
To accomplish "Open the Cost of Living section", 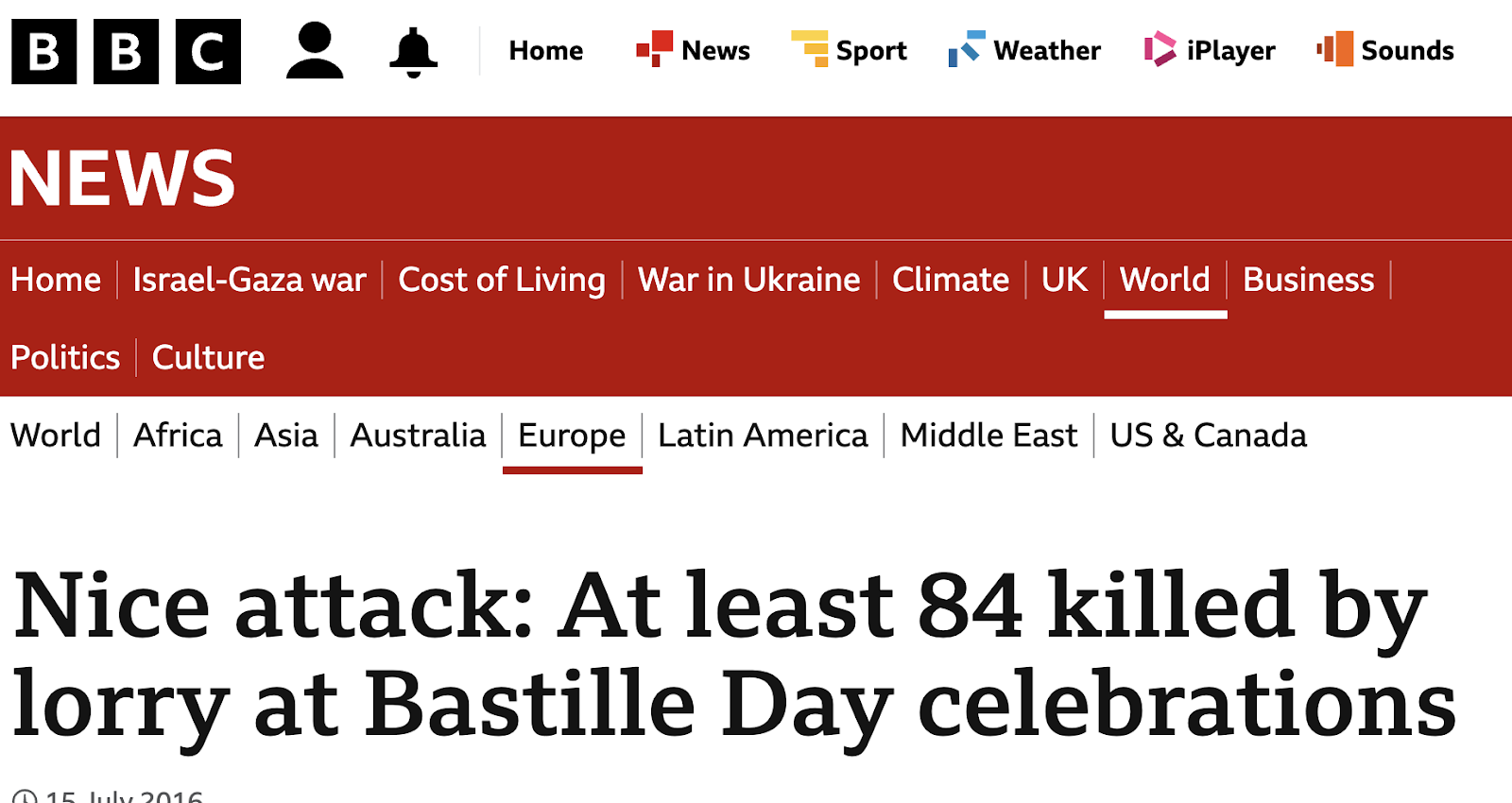I will (x=502, y=280).
